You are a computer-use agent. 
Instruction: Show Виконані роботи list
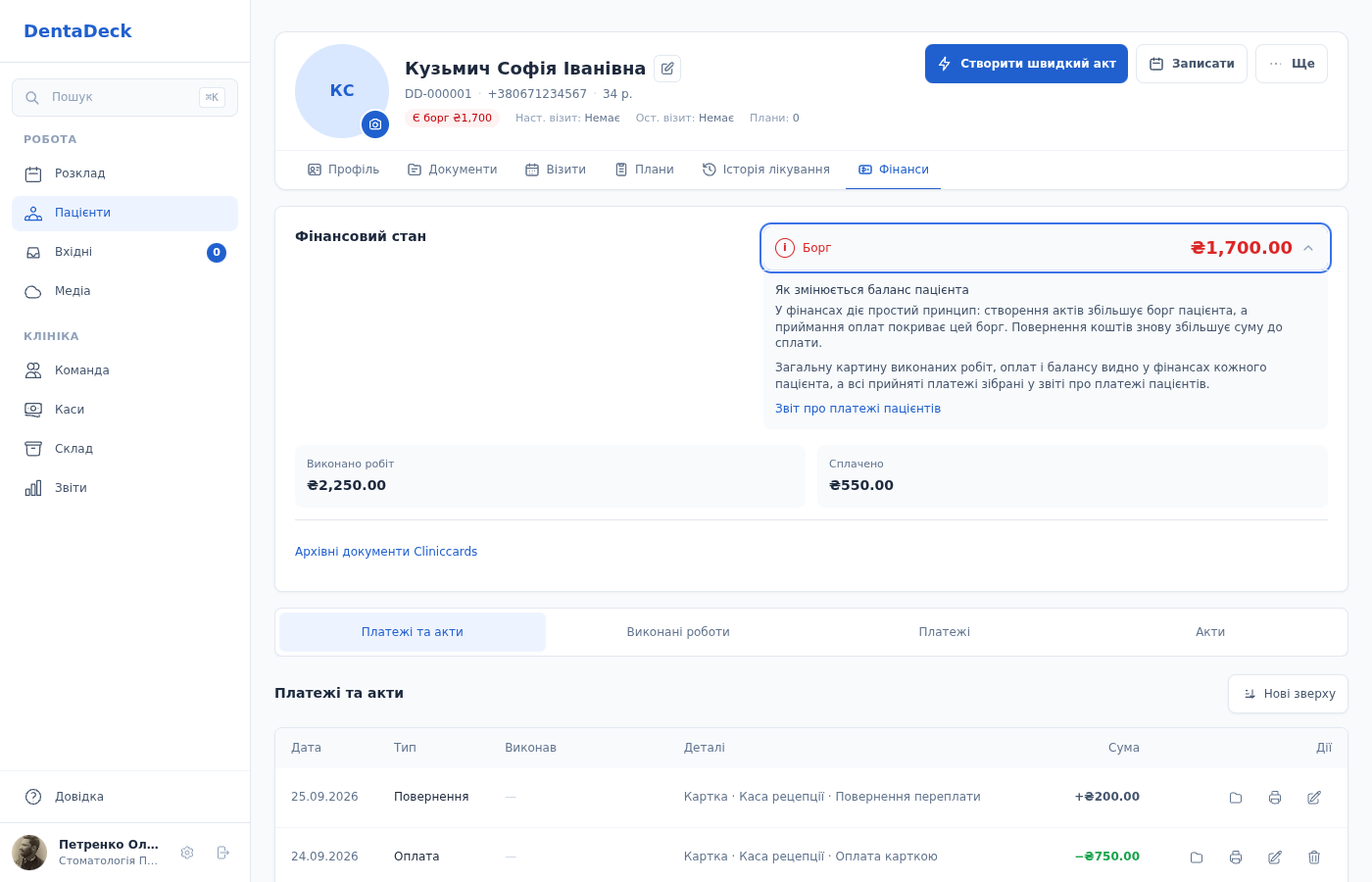tap(678, 632)
